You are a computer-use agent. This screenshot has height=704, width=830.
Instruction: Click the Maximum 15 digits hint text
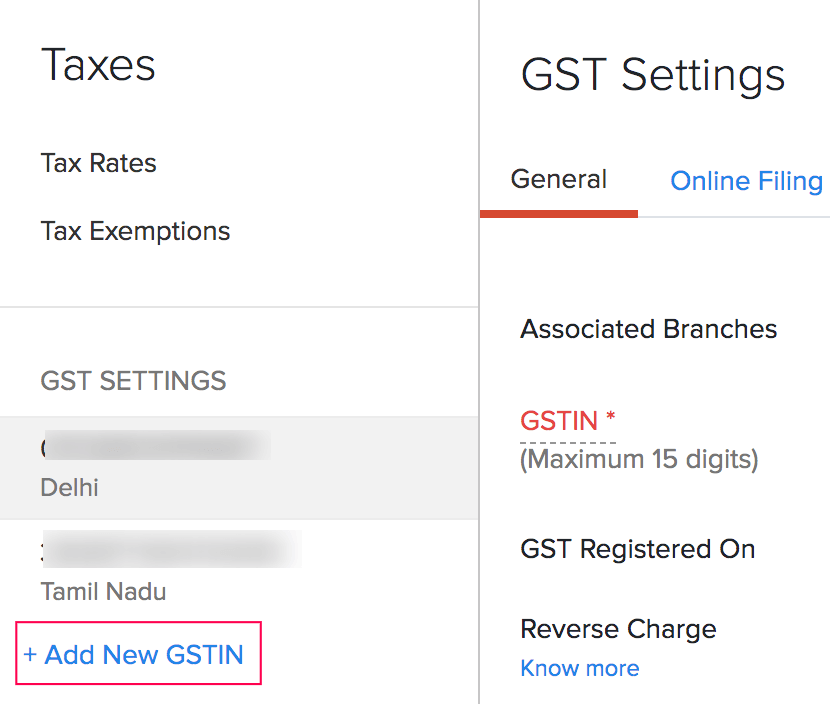click(639, 459)
